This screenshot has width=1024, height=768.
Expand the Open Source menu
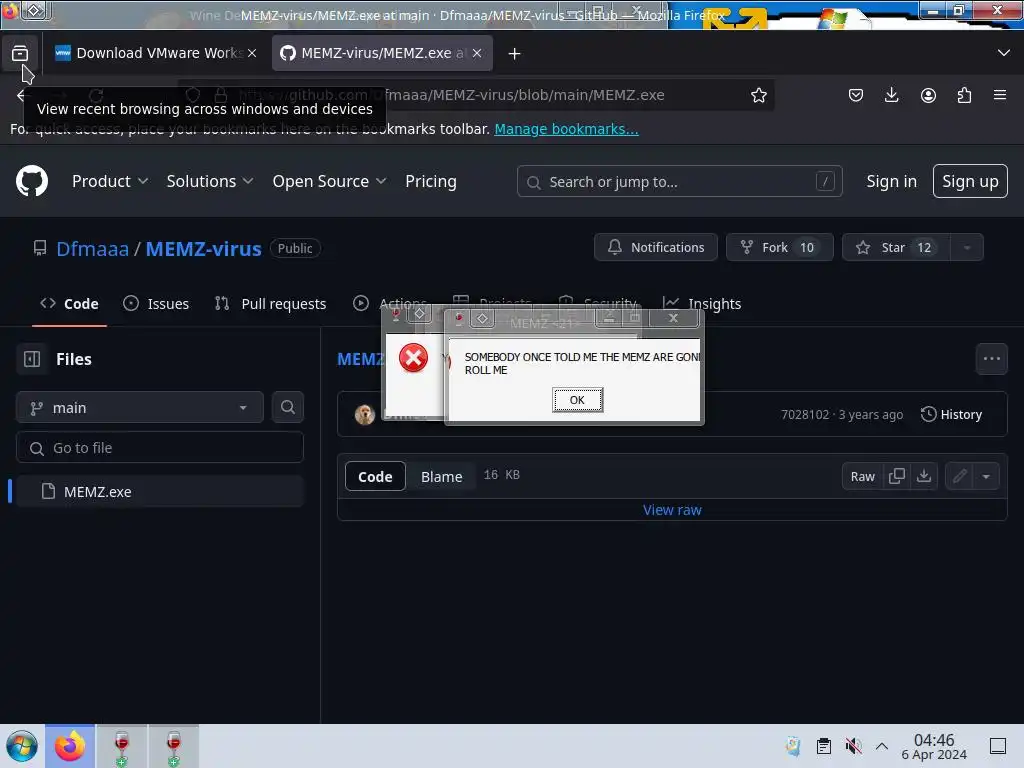point(329,181)
